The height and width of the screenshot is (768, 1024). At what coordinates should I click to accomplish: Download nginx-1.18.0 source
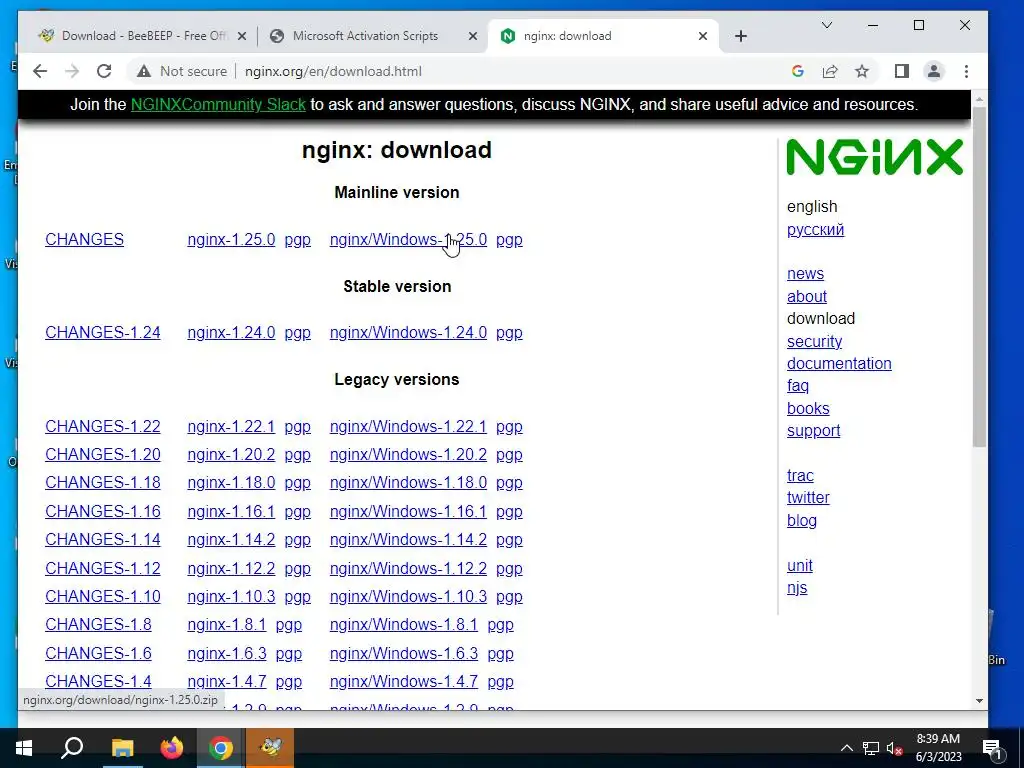click(x=231, y=483)
